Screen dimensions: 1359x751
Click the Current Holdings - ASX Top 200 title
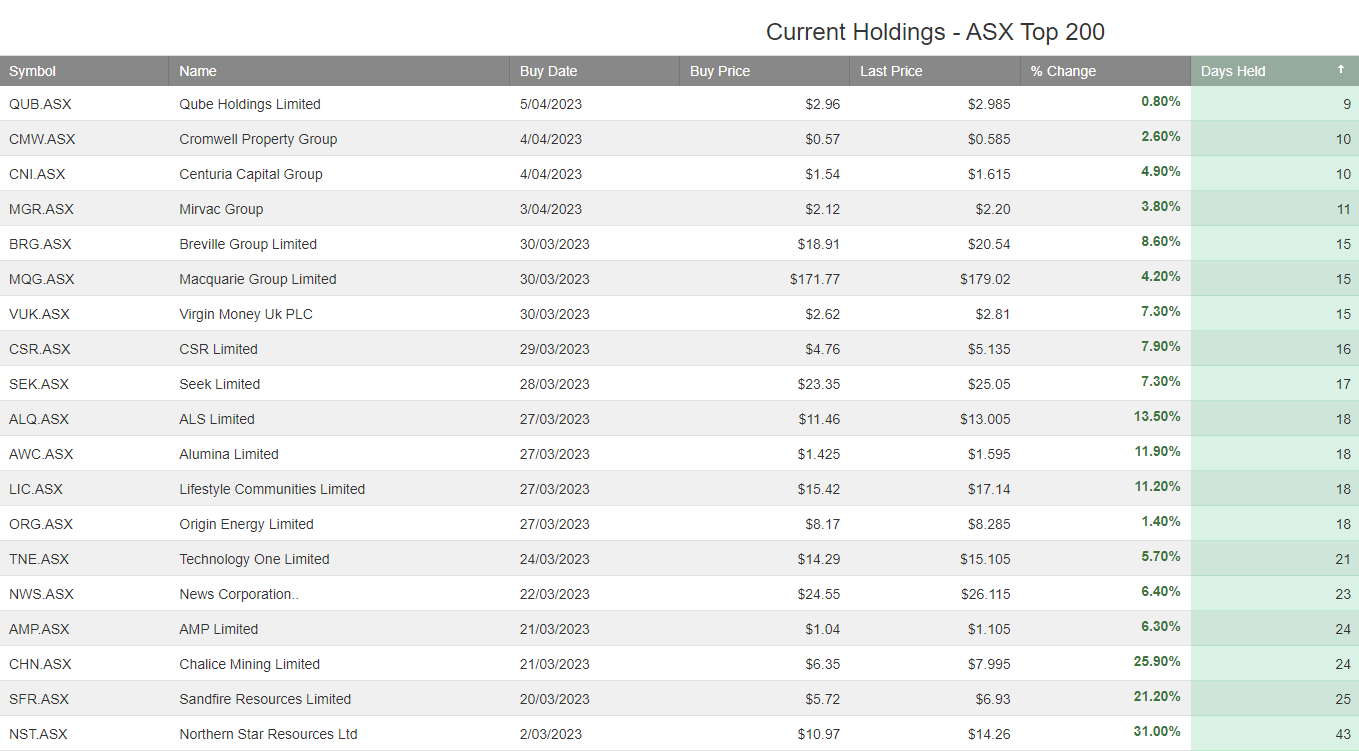pos(935,31)
